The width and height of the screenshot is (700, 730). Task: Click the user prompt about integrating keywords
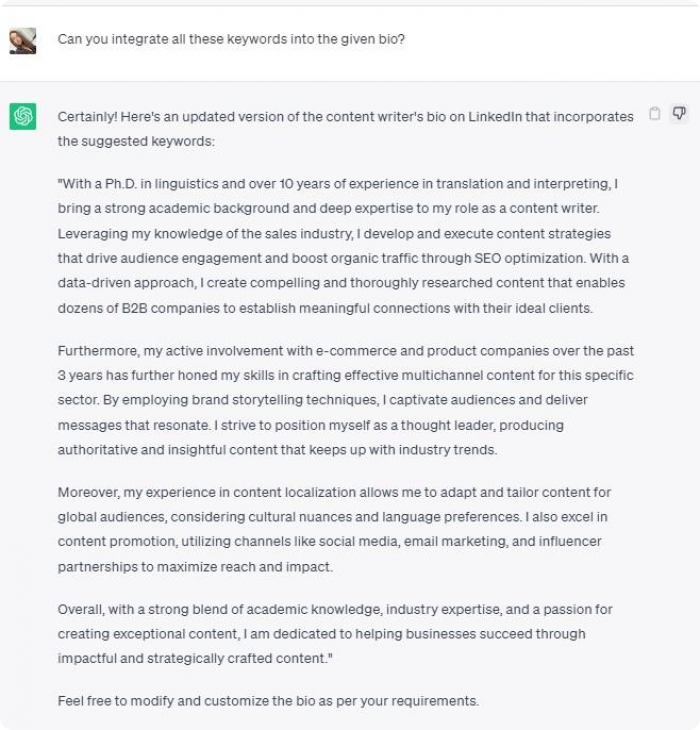click(x=231, y=39)
